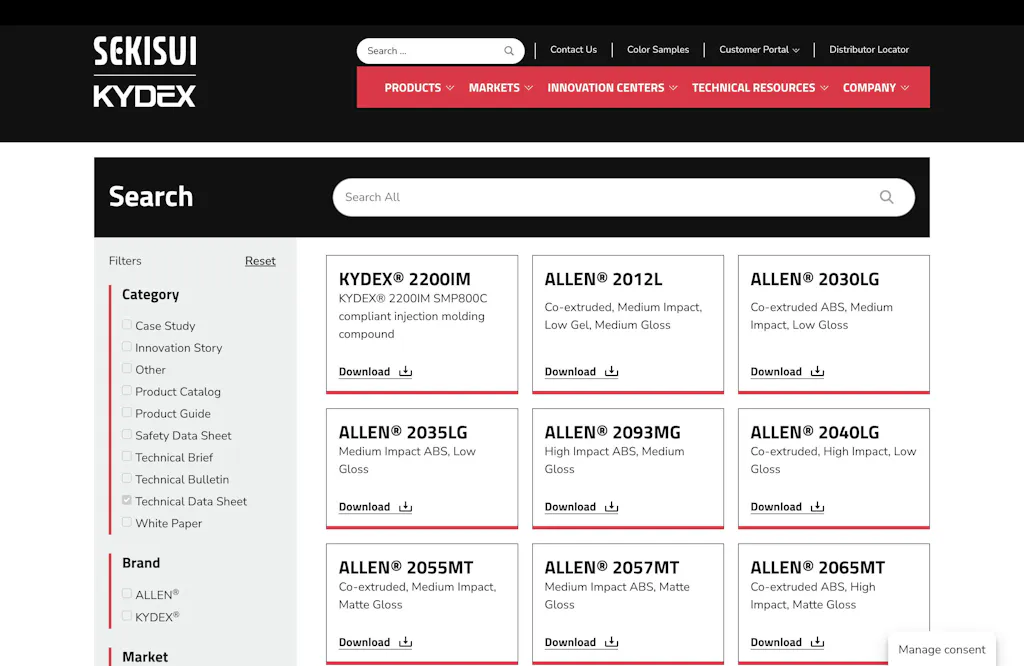Focus the Search All input field
This screenshot has height=666, width=1024.
coord(607,197)
